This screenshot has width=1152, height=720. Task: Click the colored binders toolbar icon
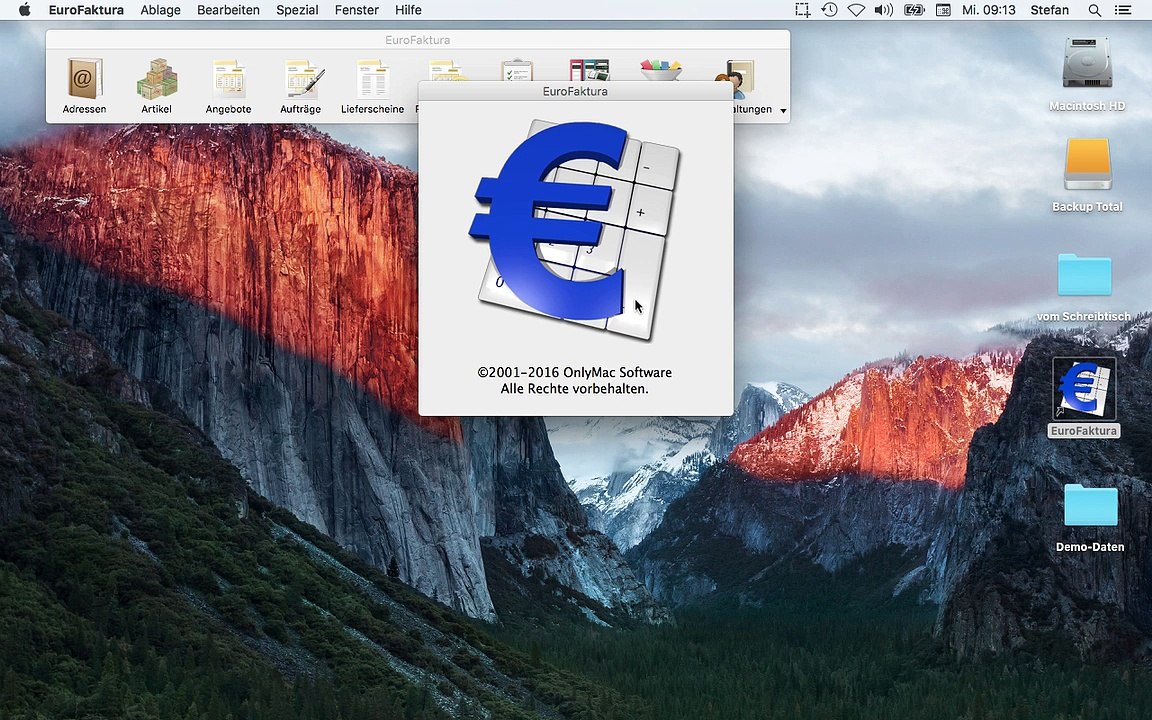pyautogui.click(x=588, y=70)
